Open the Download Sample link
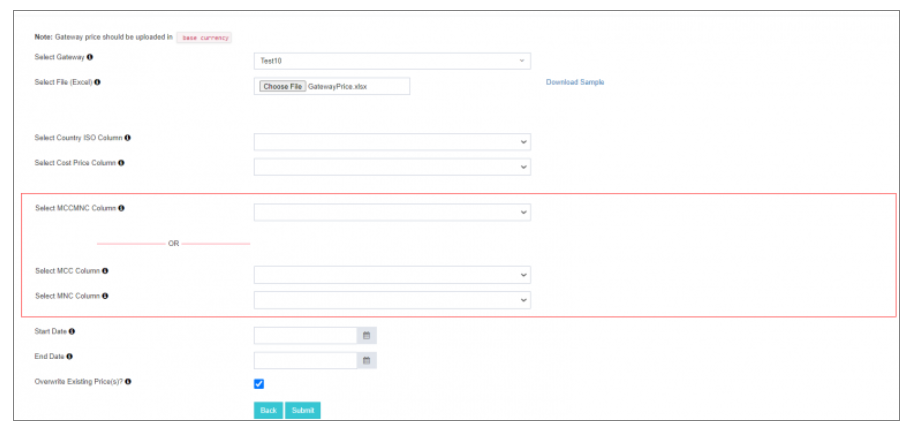This screenshot has width=911, height=427. 574,82
